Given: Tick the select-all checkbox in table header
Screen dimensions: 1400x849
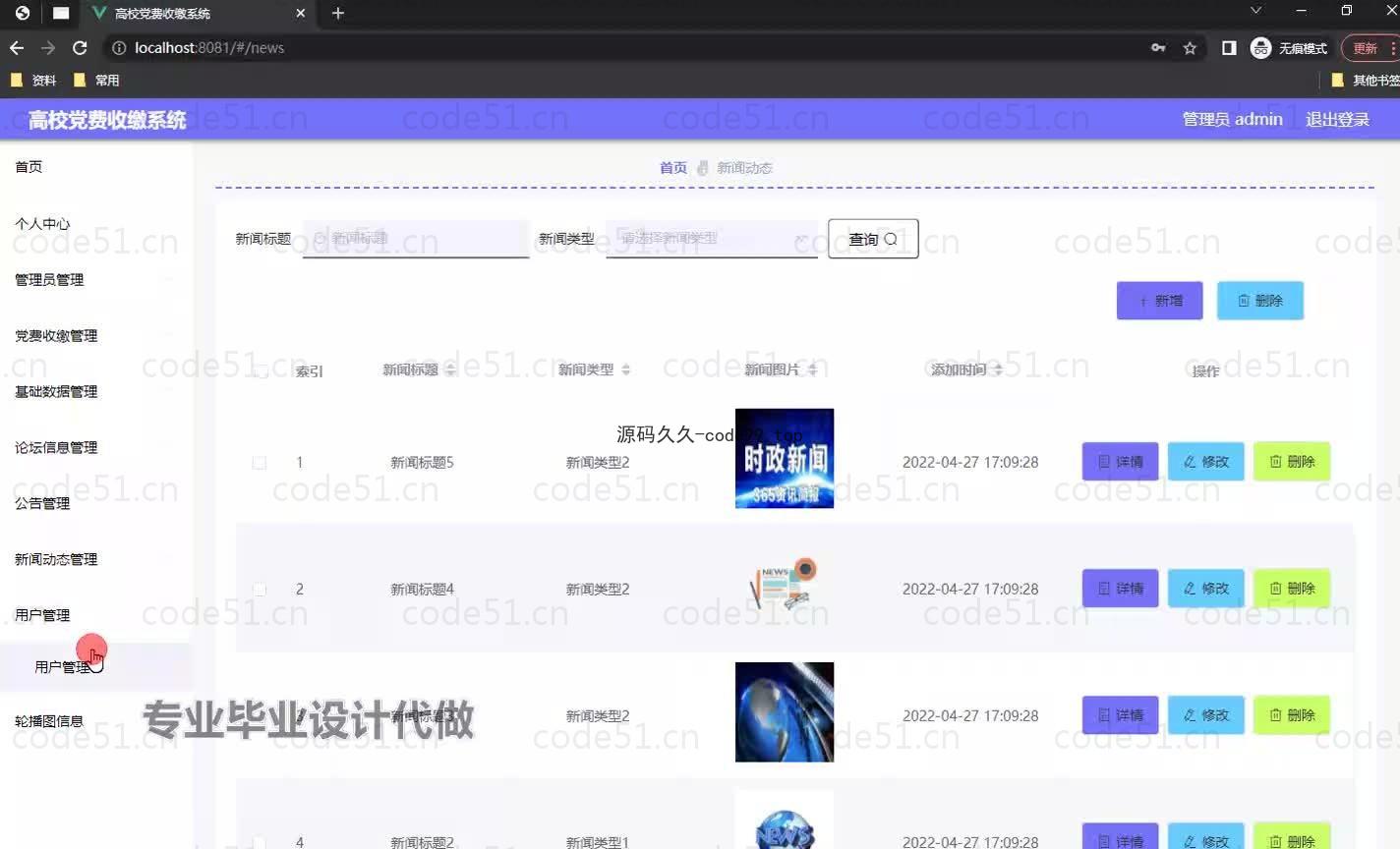Looking at the screenshot, I should 260,370.
